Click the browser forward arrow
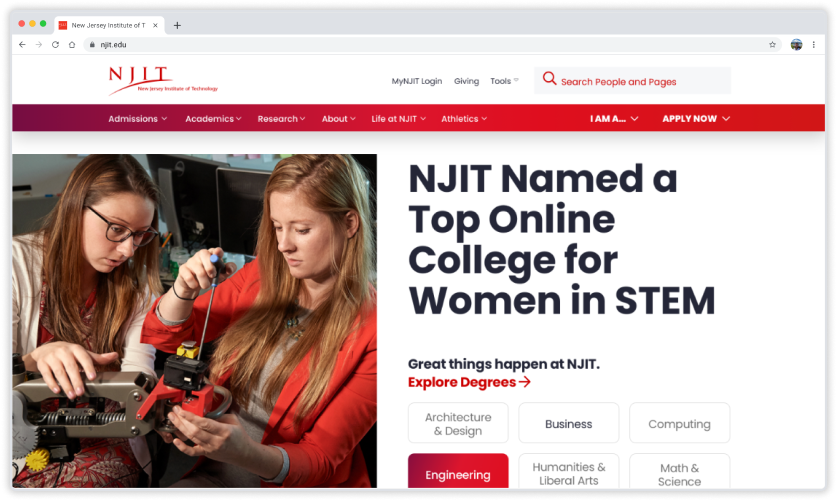This screenshot has height=501, width=837. (x=38, y=45)
